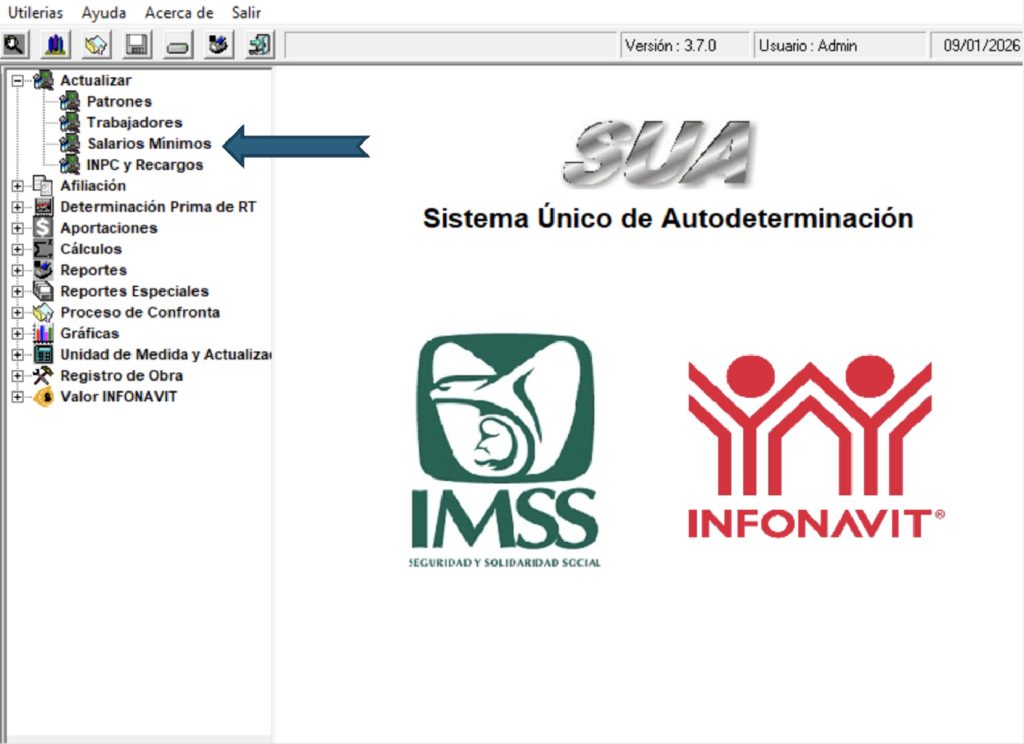Viewport: 1024px width, 744px height.
Task: Collapse the Actualizar tree node
Action: pos(17,81)
